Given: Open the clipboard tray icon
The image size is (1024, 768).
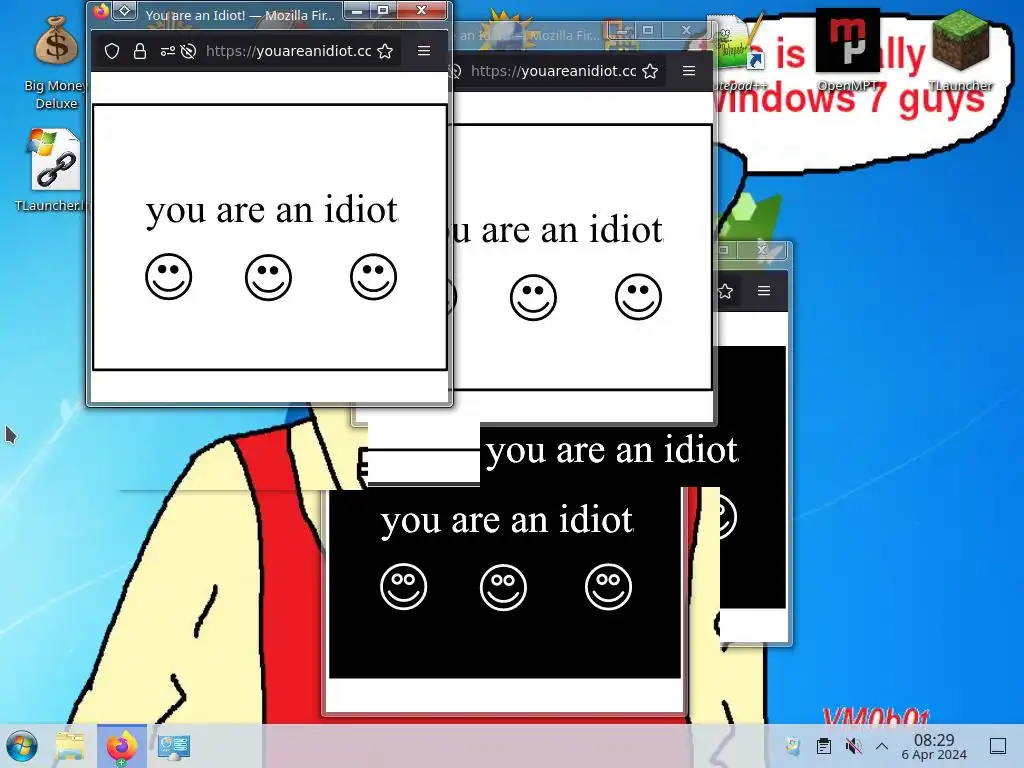Looking at the screenshot, I should (824, 746).
